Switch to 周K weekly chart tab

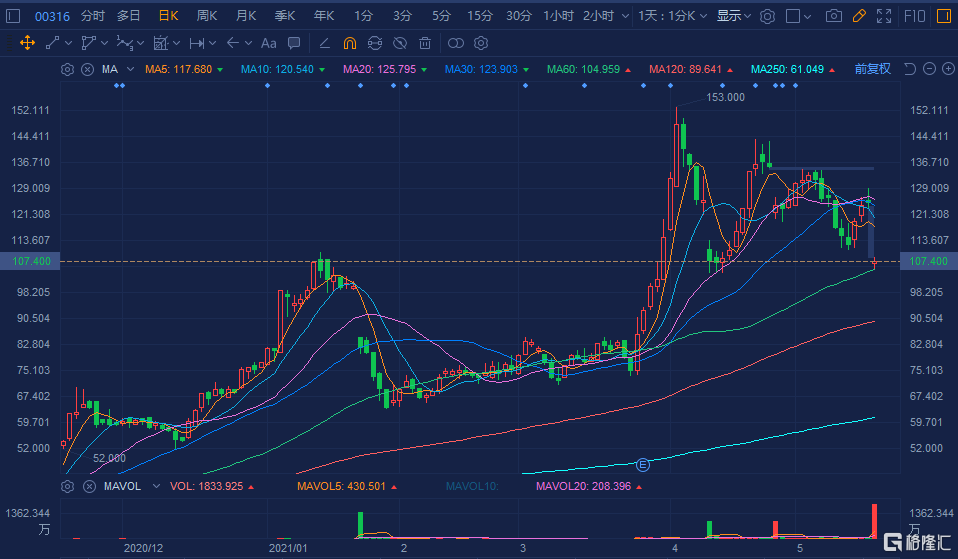207,17
